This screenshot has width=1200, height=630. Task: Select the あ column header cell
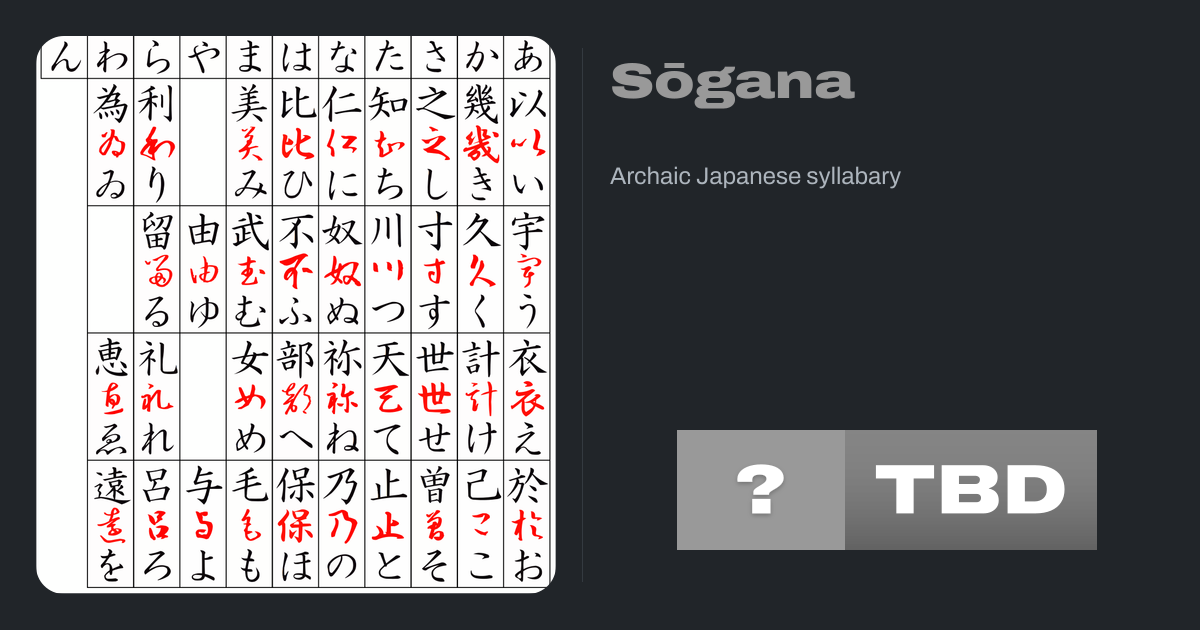tap(527, 60)
